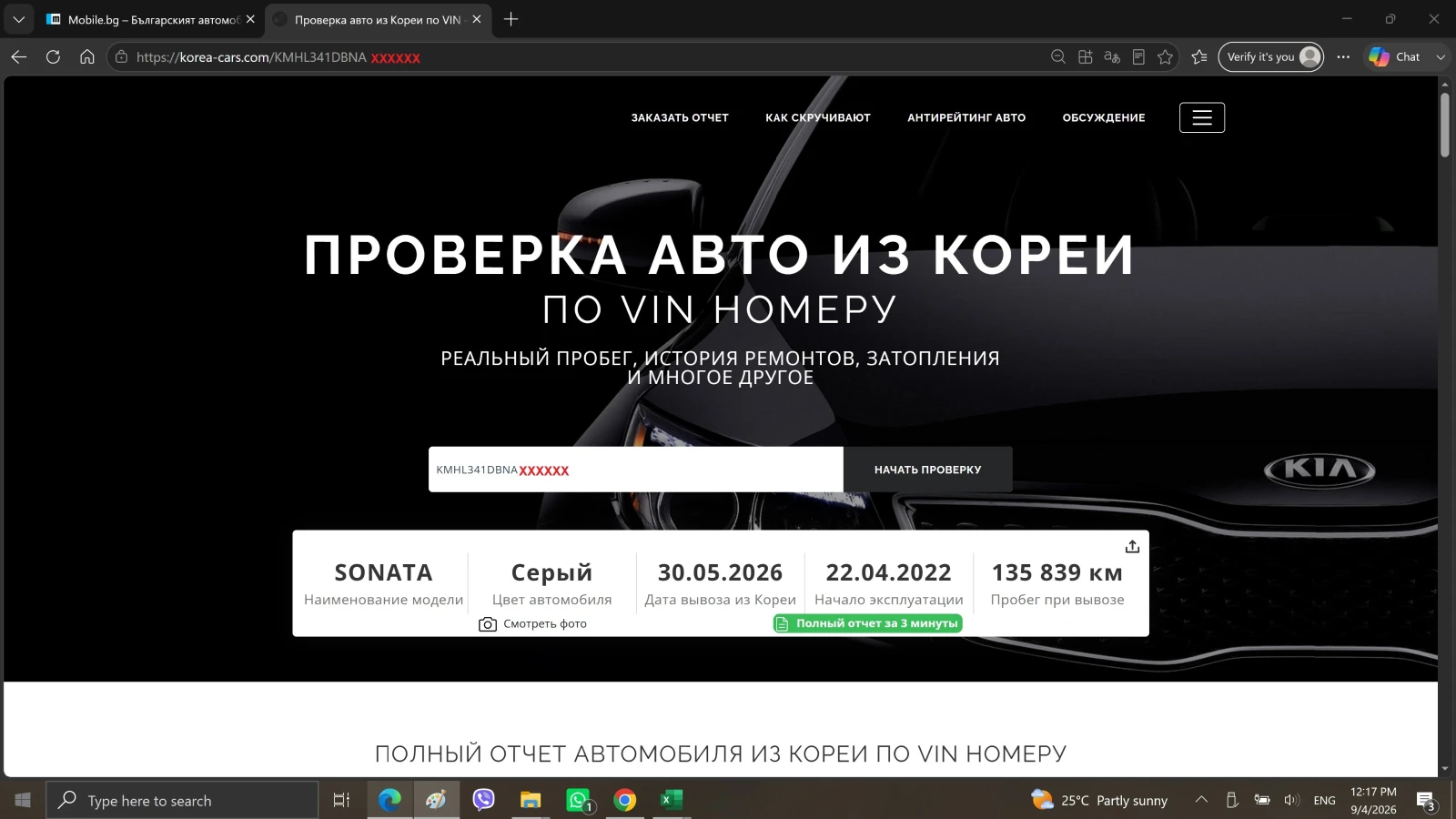Open Task View on the taskbar
This screenshot has width=1456, height=819.
(x=341, y=800)
